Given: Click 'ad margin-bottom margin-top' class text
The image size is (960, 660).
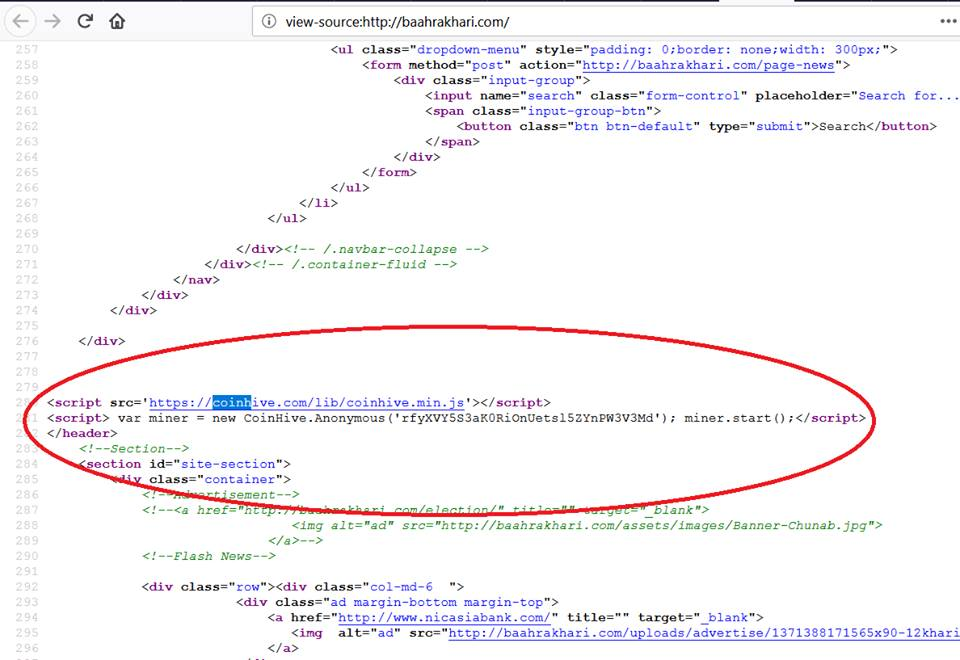Looking at the screenshot, I should [437, 602].
